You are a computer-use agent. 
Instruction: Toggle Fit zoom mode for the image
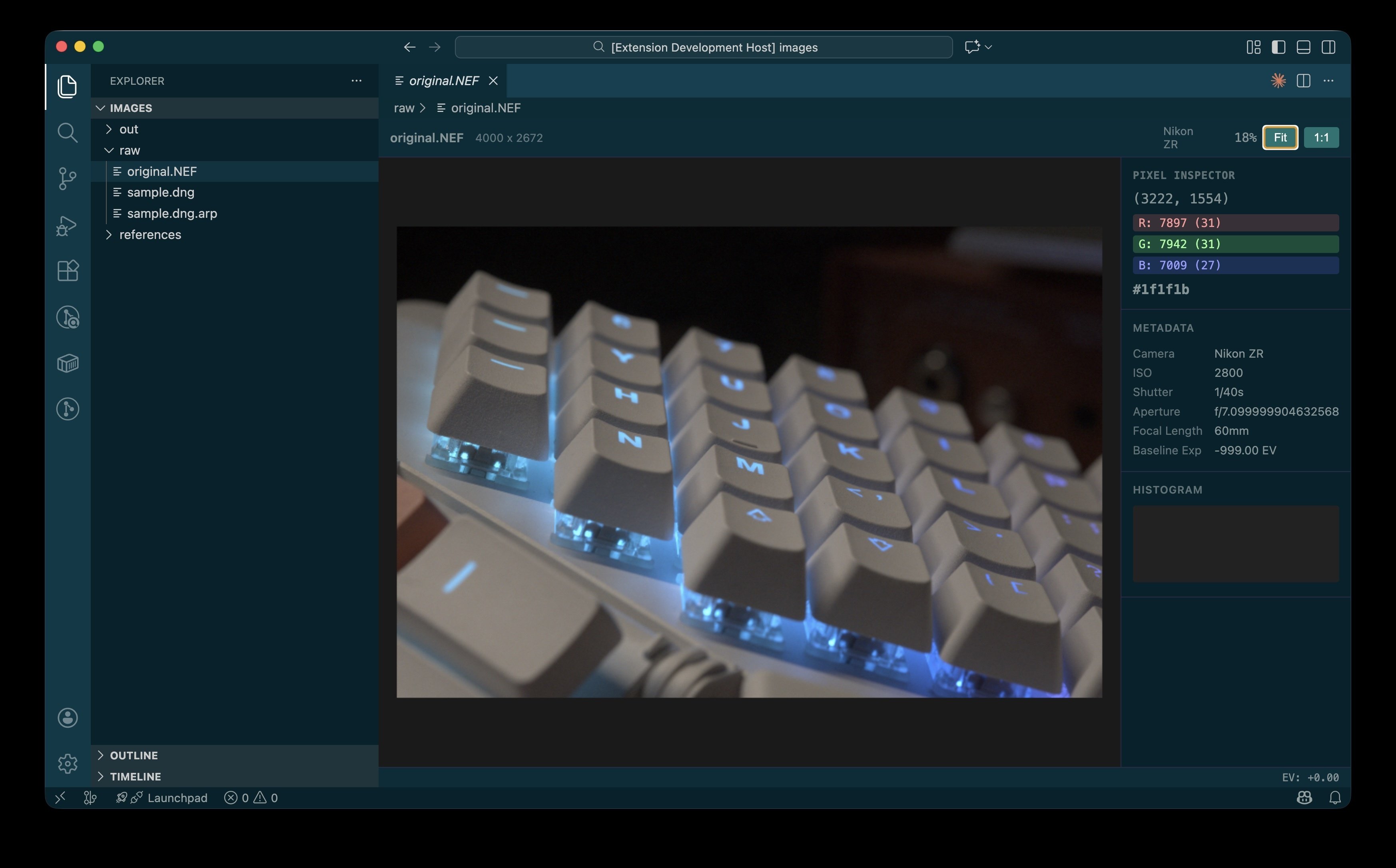[1280, 137]
